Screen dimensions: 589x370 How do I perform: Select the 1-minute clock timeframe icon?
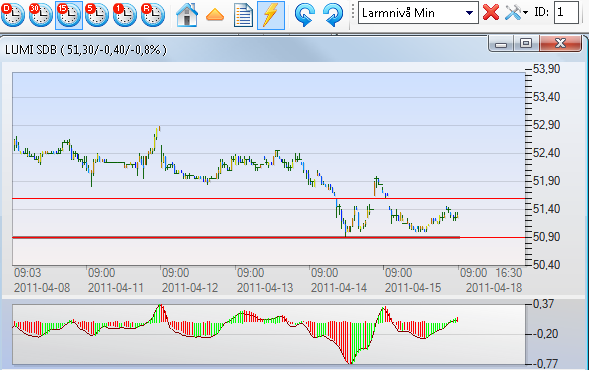125,15
